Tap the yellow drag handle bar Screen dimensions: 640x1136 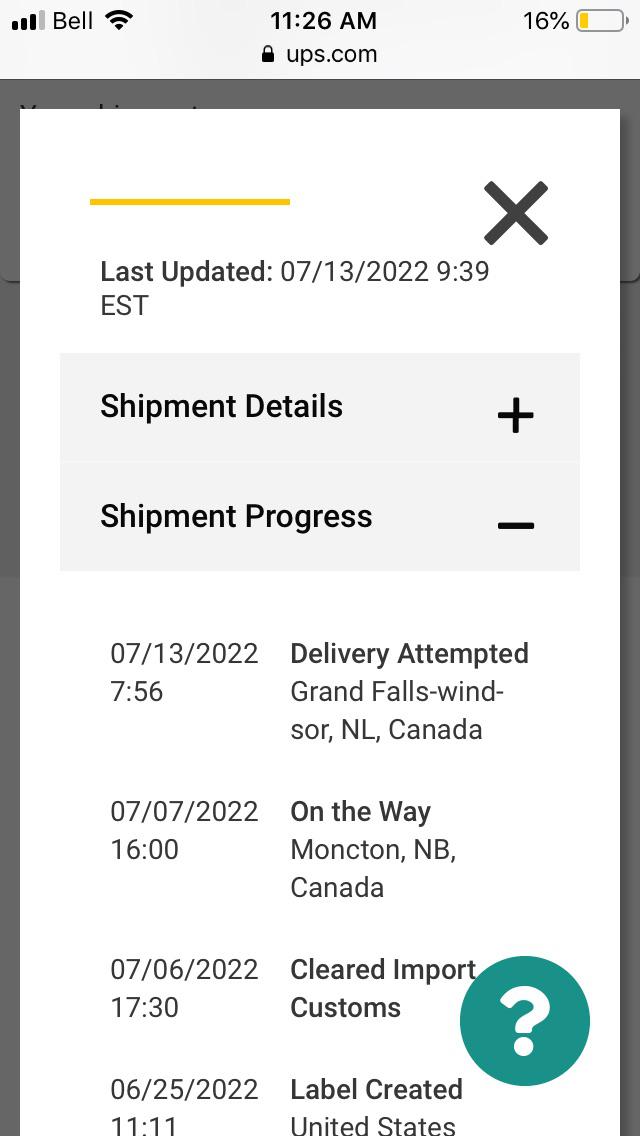pyautogui.click(x=190, y=202)
